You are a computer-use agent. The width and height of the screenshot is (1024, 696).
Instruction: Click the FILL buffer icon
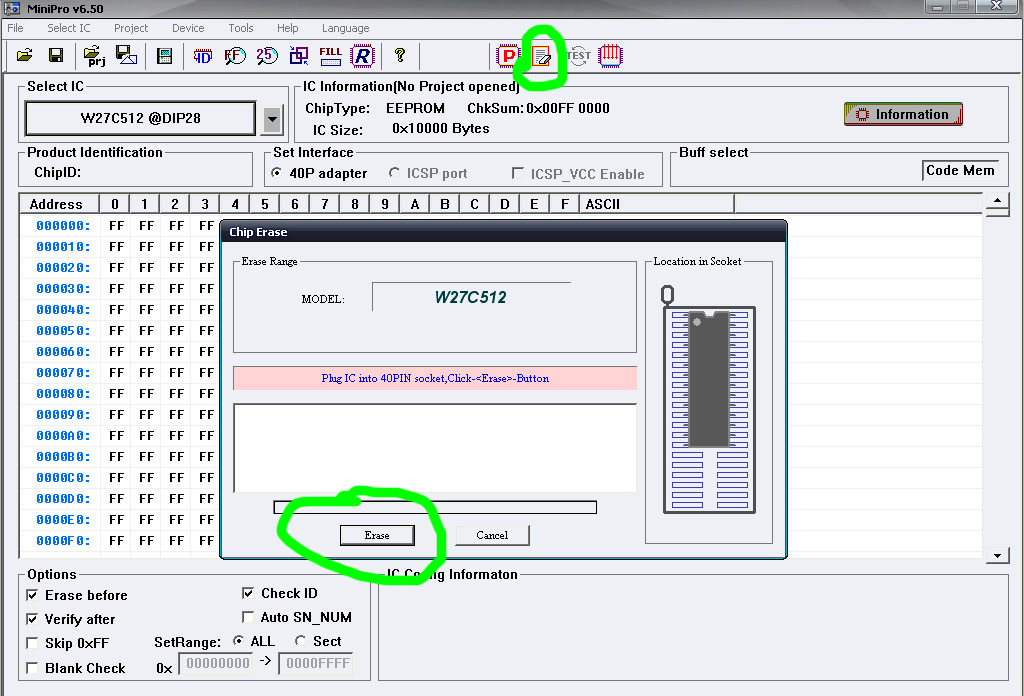(330, 56)
